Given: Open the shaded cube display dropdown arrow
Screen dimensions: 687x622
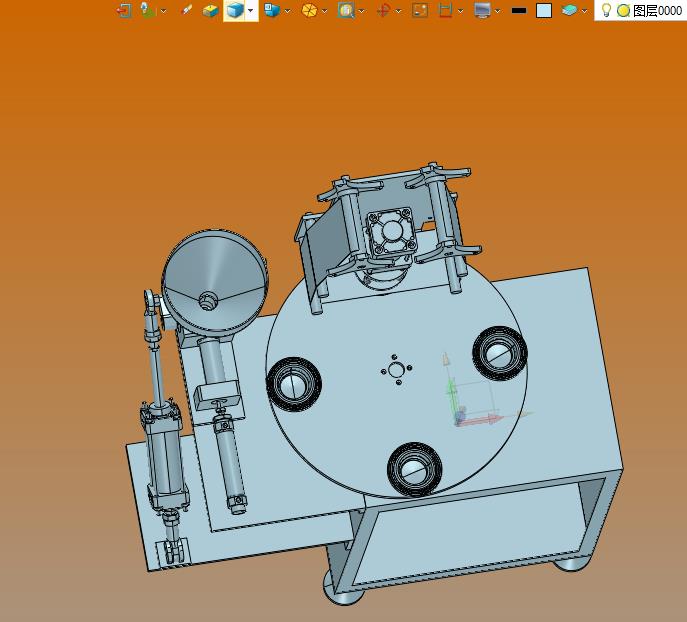Looking at the screenshot, I should click(251, 11).
